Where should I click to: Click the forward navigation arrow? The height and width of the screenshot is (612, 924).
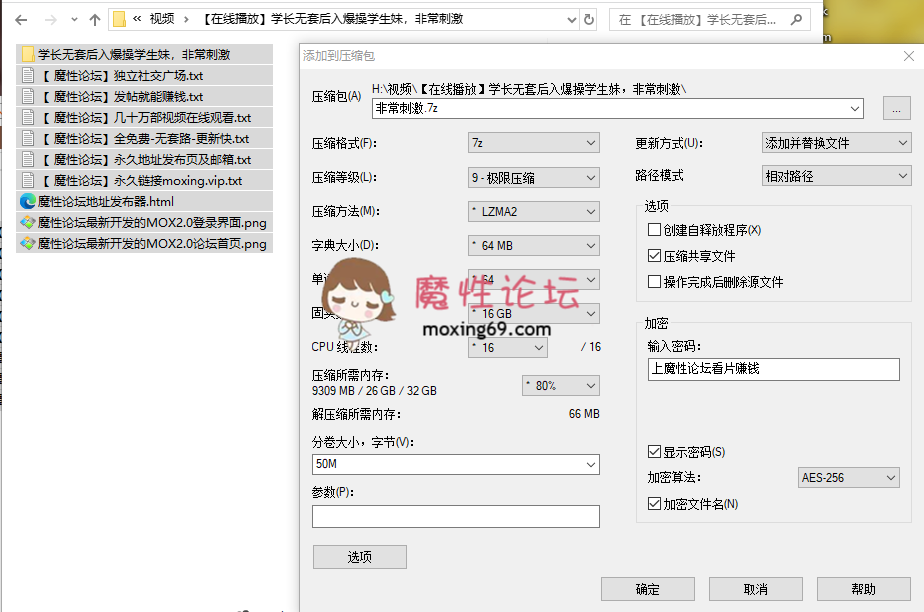point(50,19)
